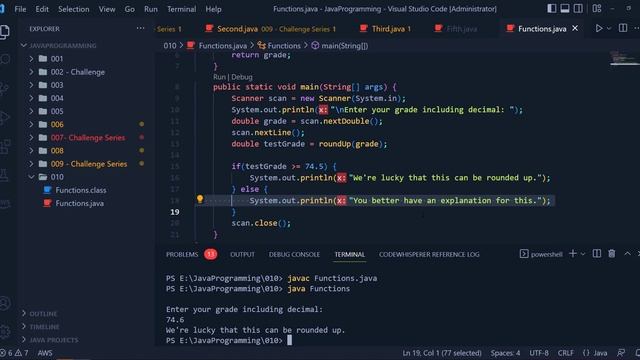Click Functions class breadcrumb

tap(279, 46)
